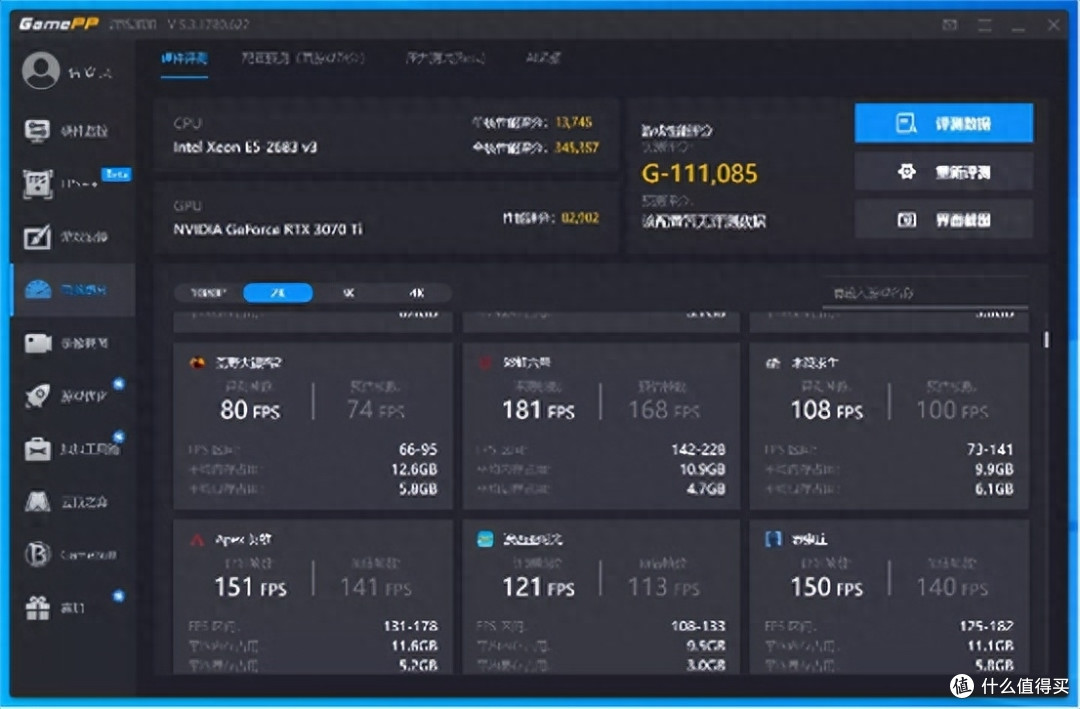Click the blue benchmark data button
The width and height of the screenshot is (1080, 709).
tap(944, 123)
